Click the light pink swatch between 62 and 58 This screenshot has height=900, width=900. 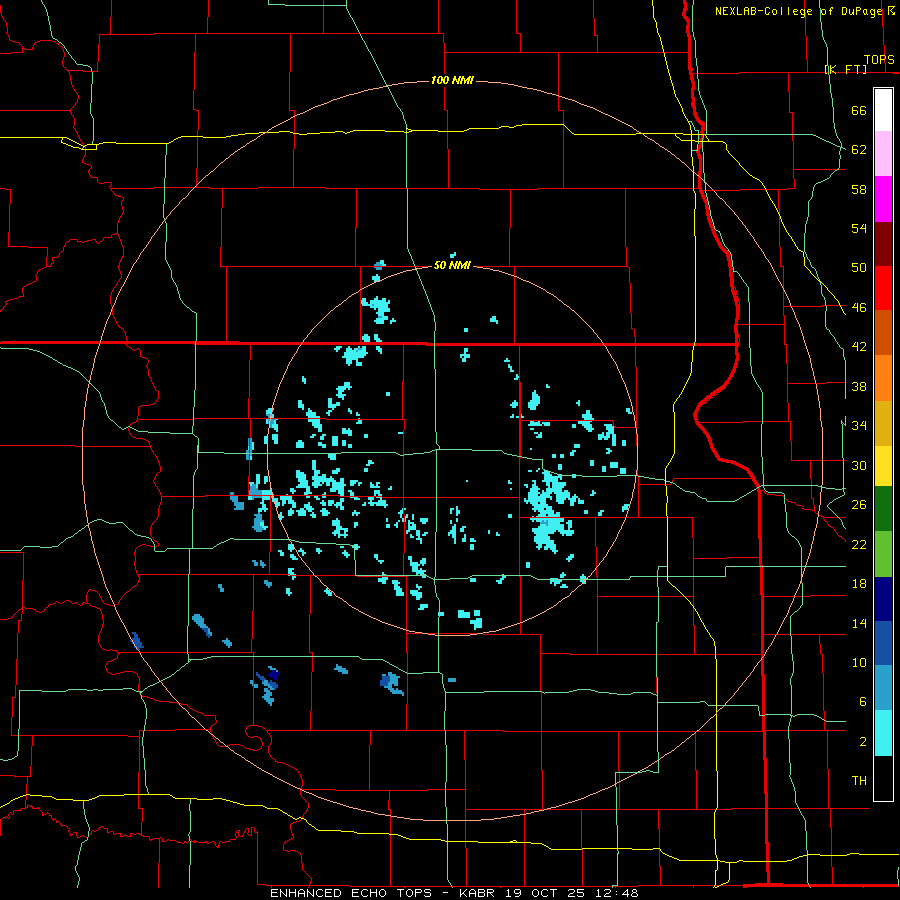pos(883,153)
